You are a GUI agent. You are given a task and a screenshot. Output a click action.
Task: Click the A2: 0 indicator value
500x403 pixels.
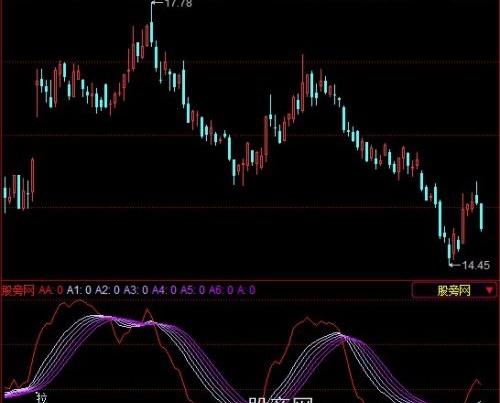coord(107,290)
